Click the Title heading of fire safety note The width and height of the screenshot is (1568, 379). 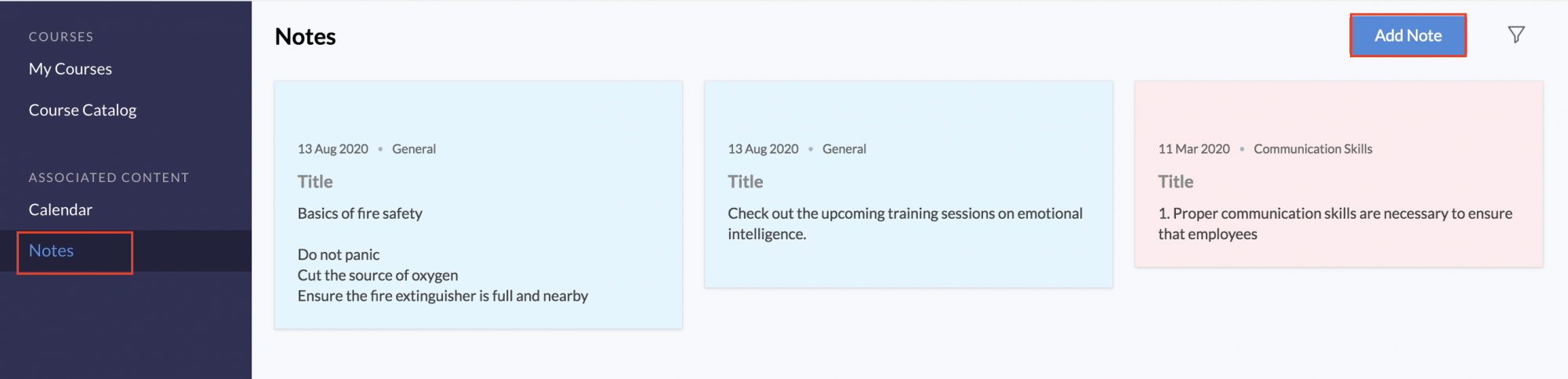coord(315,181)
